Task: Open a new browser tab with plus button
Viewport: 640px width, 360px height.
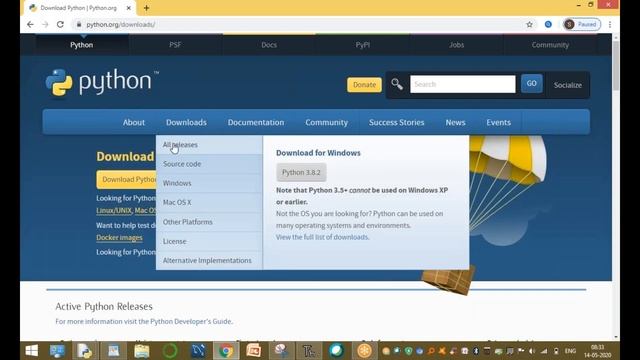Action: [146, 8]
